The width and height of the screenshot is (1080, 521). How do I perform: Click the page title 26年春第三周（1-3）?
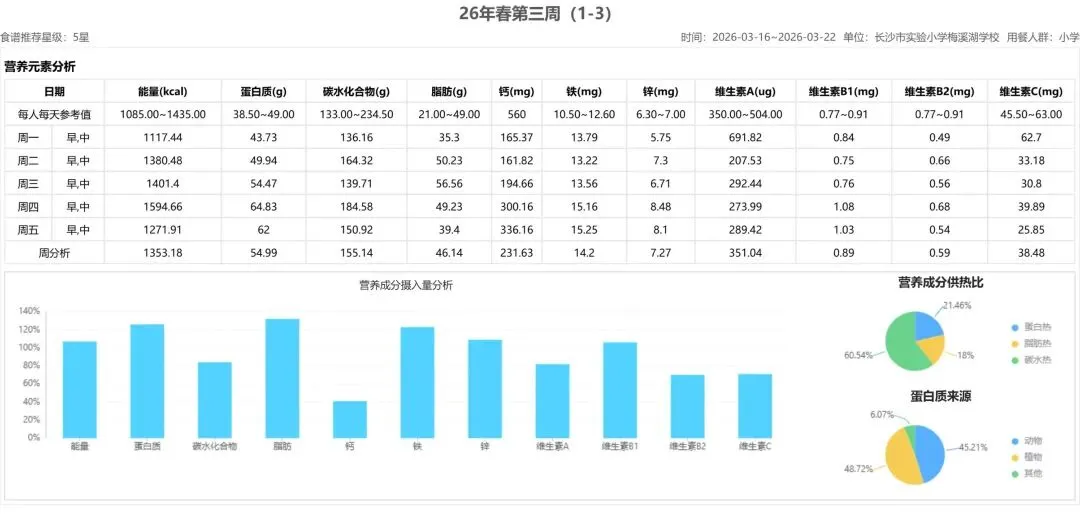(x=536, y=14)
